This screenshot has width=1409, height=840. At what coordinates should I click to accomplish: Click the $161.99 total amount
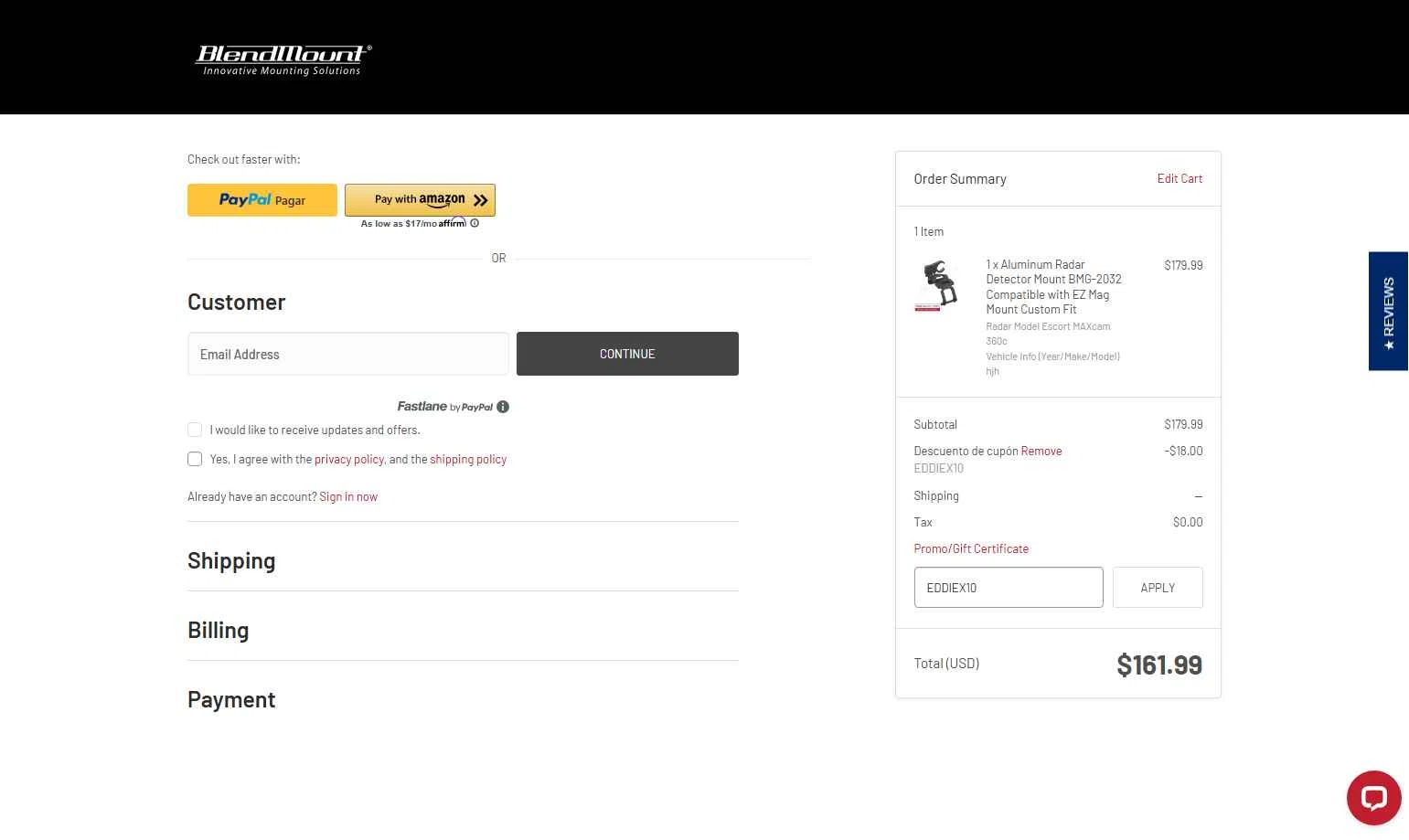1159,665
